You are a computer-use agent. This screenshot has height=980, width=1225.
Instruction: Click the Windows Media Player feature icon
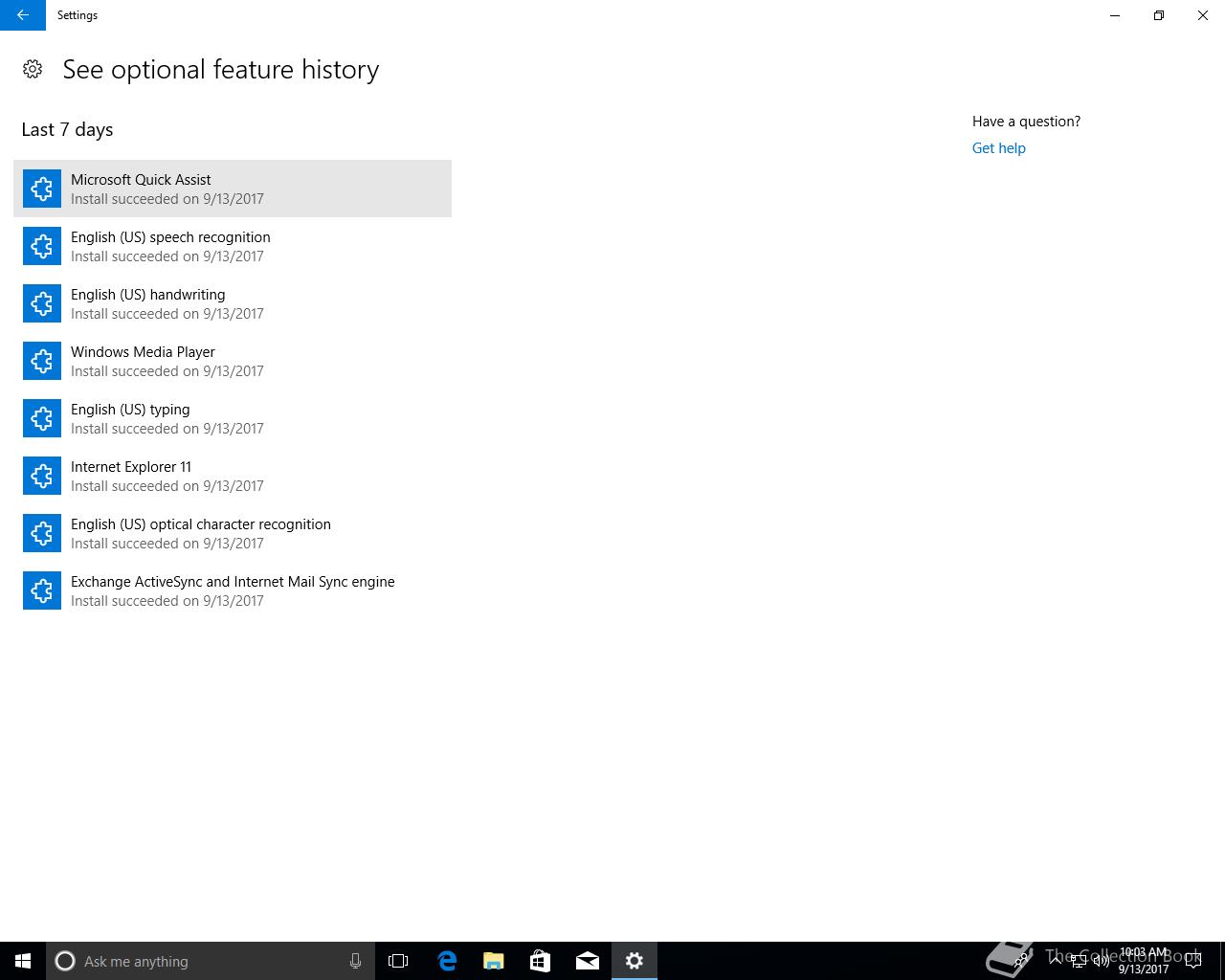tap(42, 361)
